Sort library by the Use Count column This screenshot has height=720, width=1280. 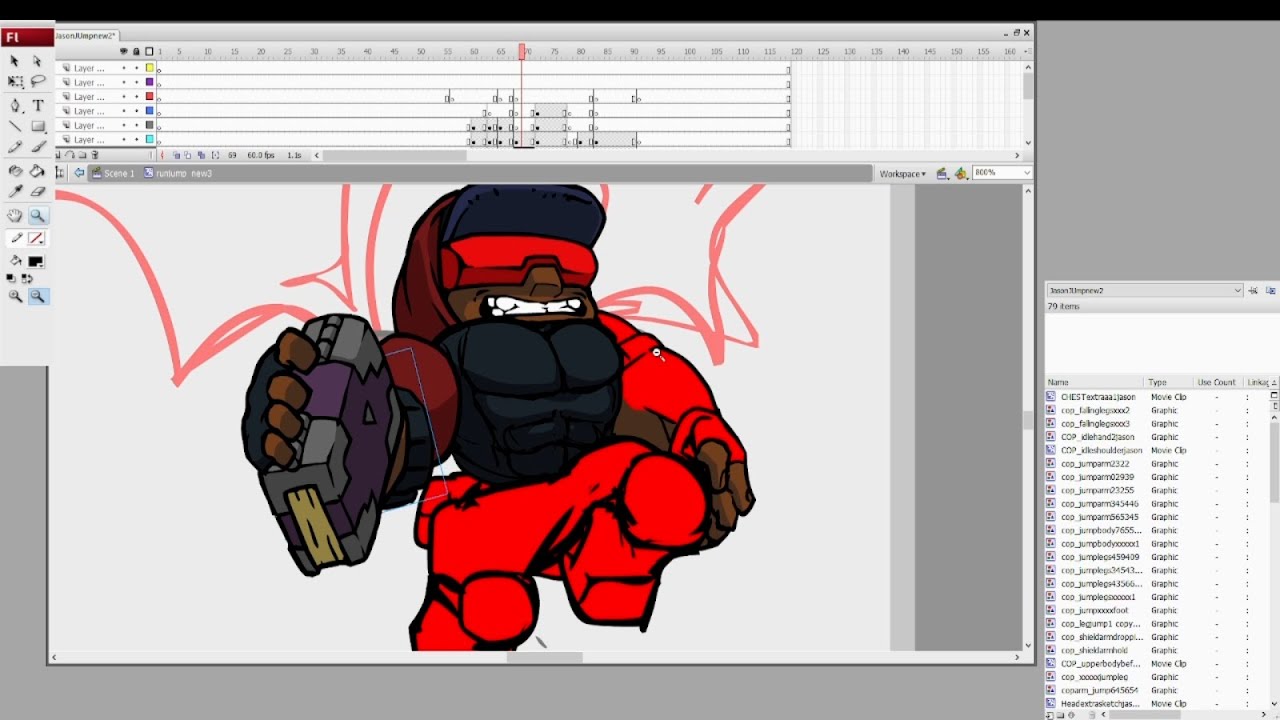click(x=1217, y=382)
